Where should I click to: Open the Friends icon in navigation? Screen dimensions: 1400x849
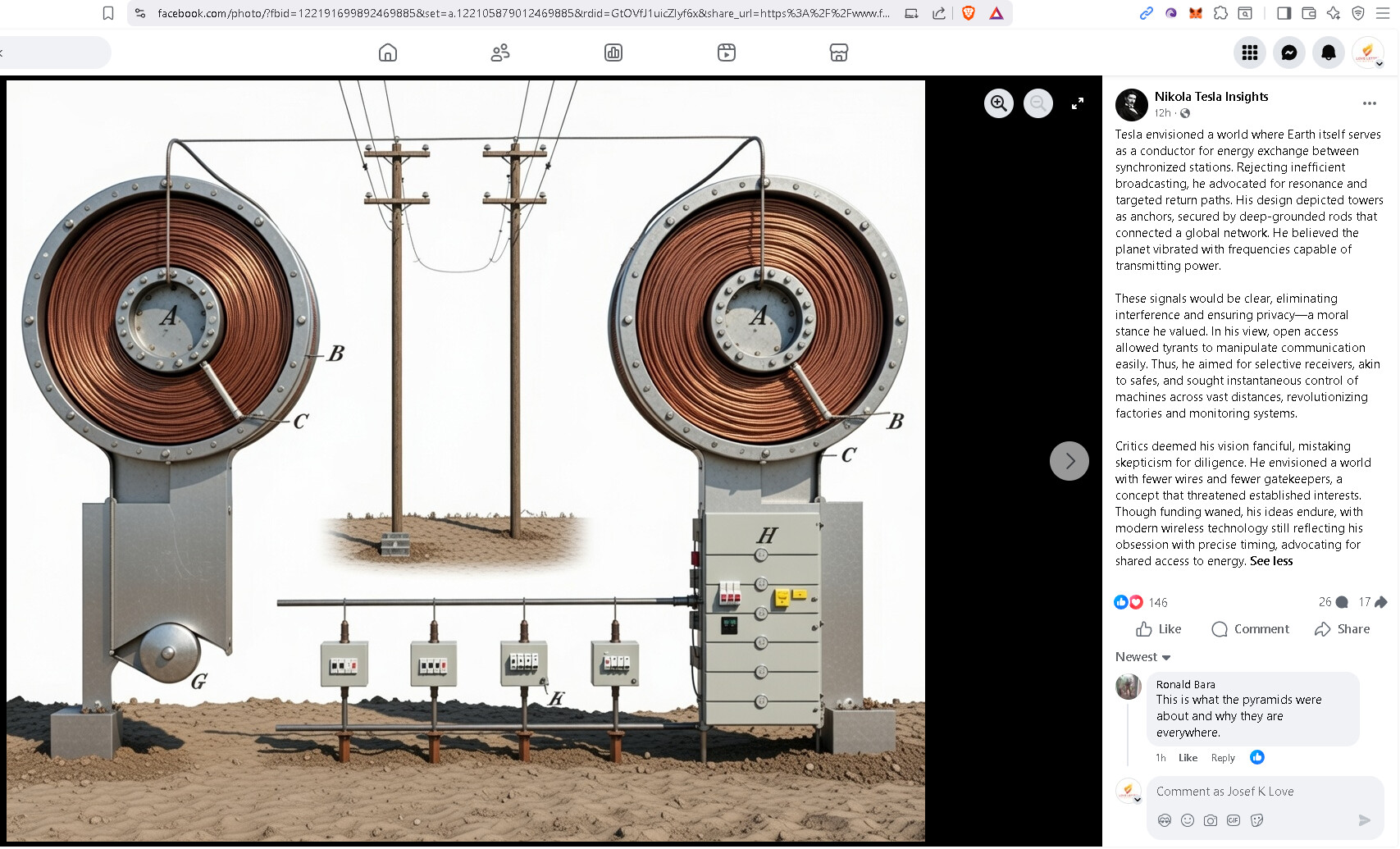point(500,53)
